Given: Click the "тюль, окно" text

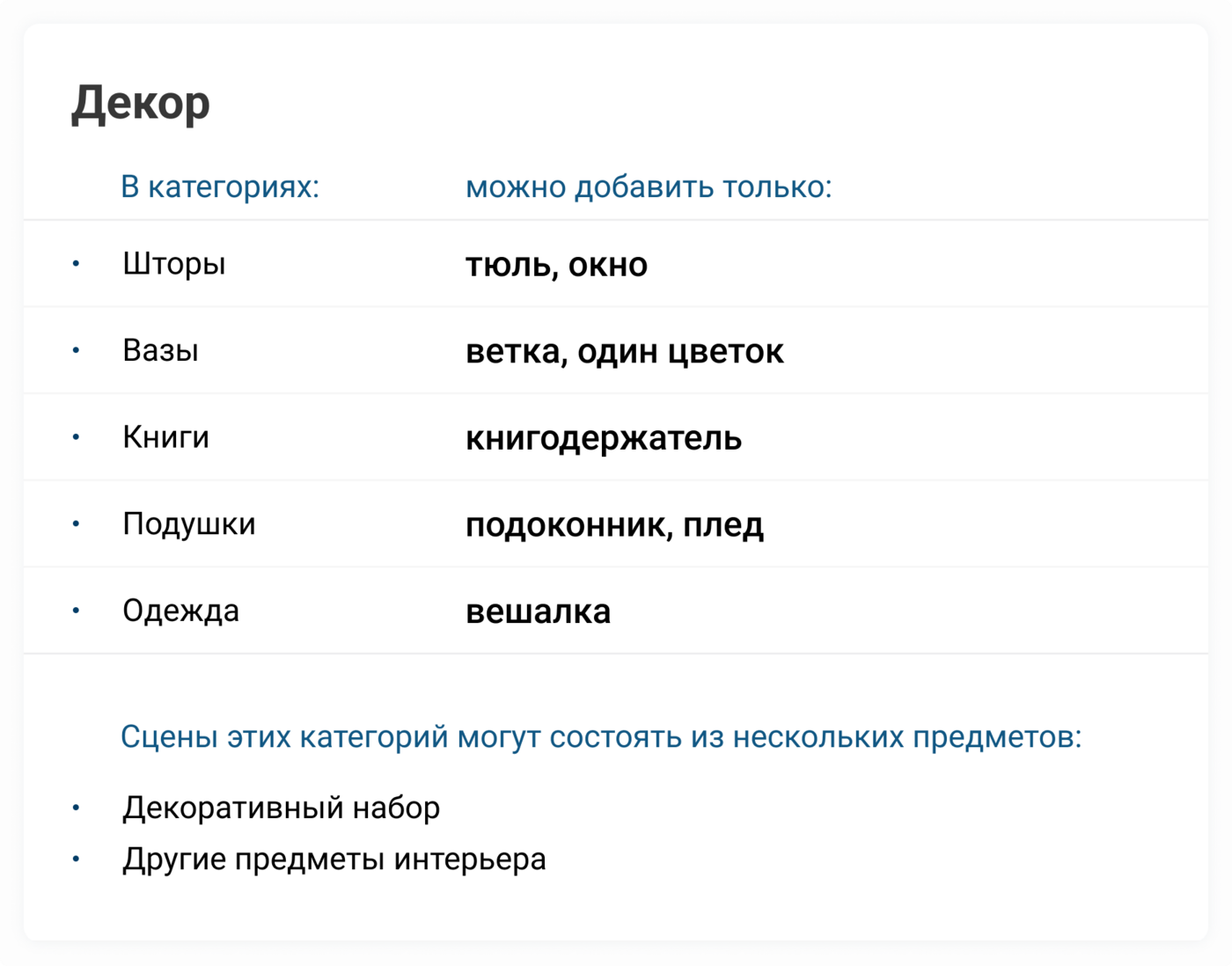Looking at the screenshot, I should coord(556,265).
